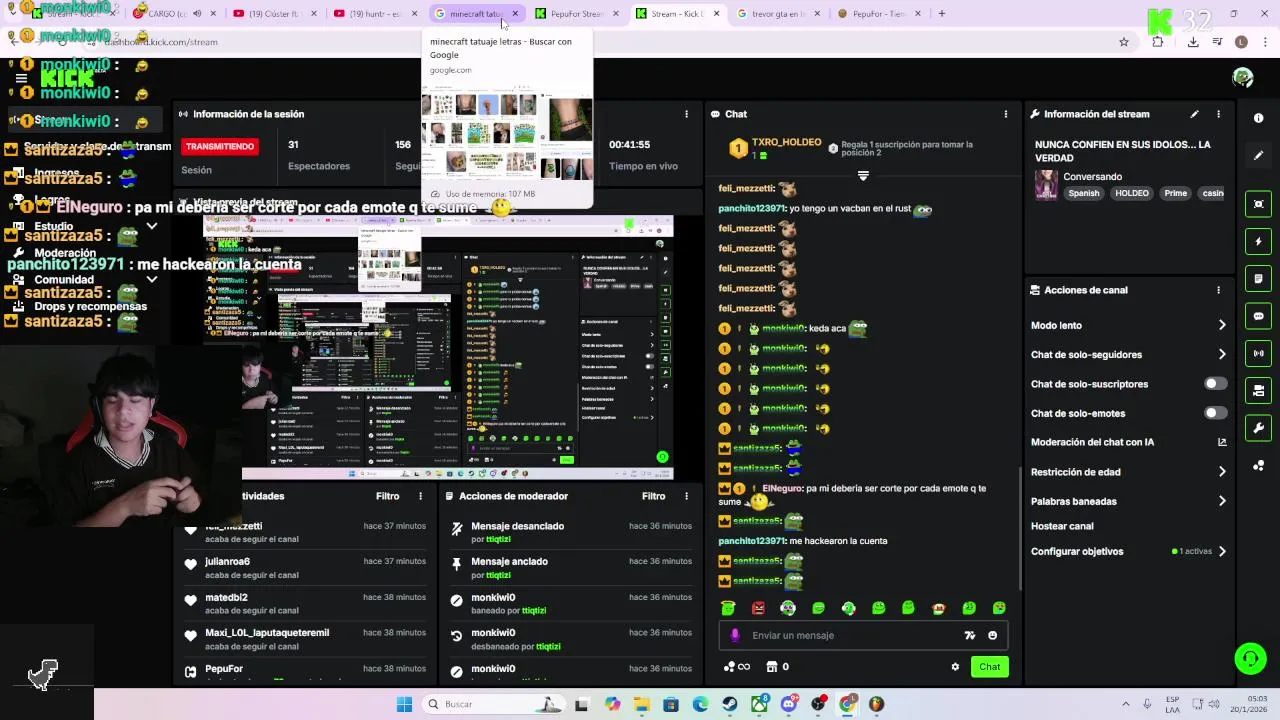The height and width of the screenshot is (720, 1280).
Task: Toggle Chat de solo-emotes switch
Action: pyautogui.click(x=1215, y=413)
